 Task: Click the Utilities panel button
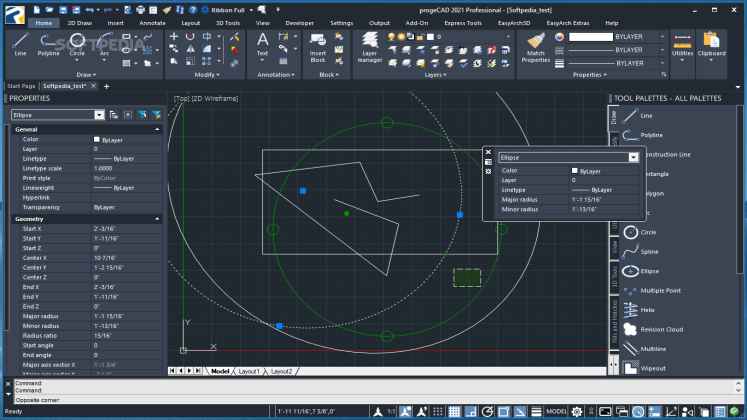tap(683, 46)
